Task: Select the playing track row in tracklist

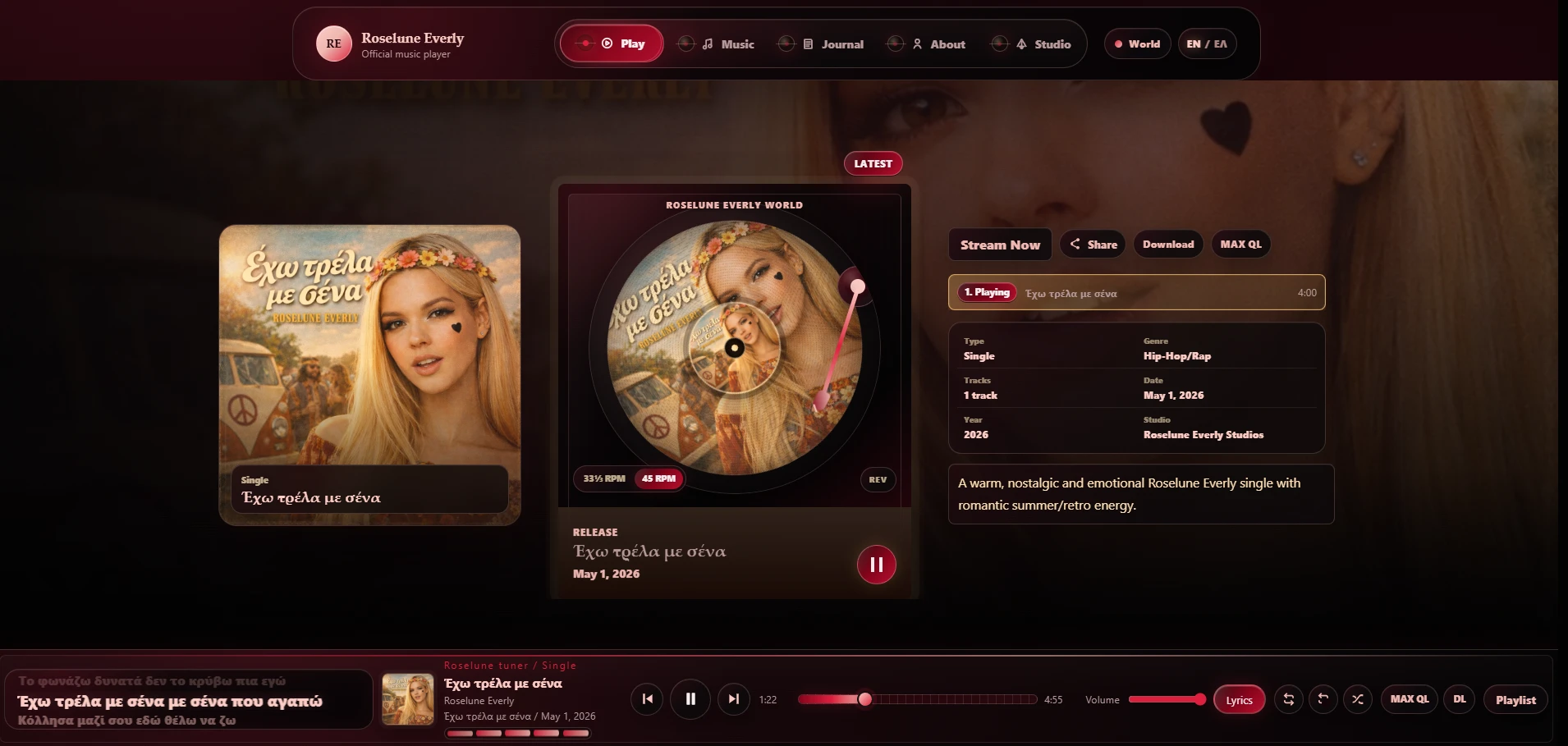Action: point(1136,292)
